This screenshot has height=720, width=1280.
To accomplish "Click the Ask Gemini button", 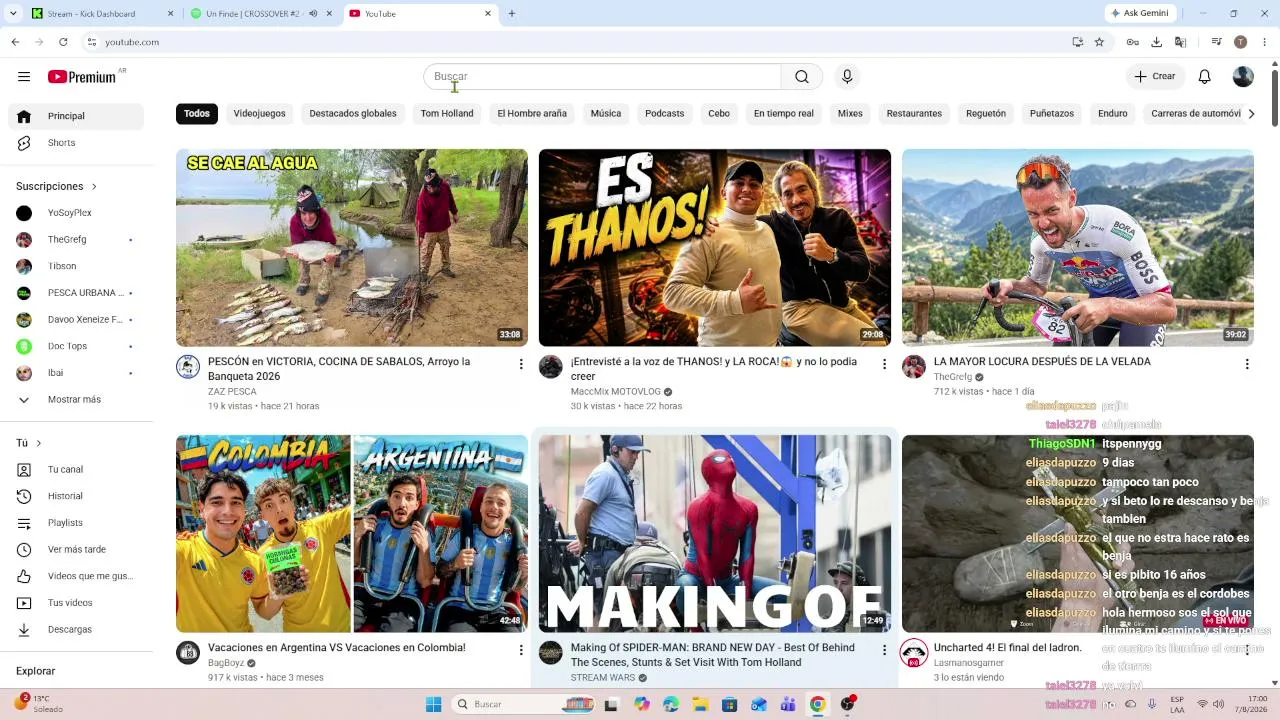I will click(x=1141, y=14).
